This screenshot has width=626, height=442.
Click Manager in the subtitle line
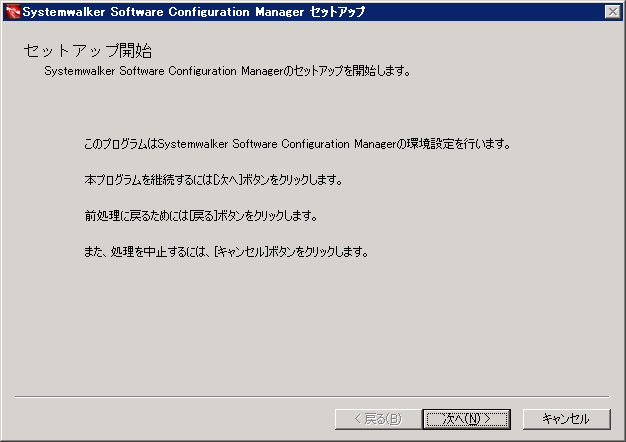[262, 71]
